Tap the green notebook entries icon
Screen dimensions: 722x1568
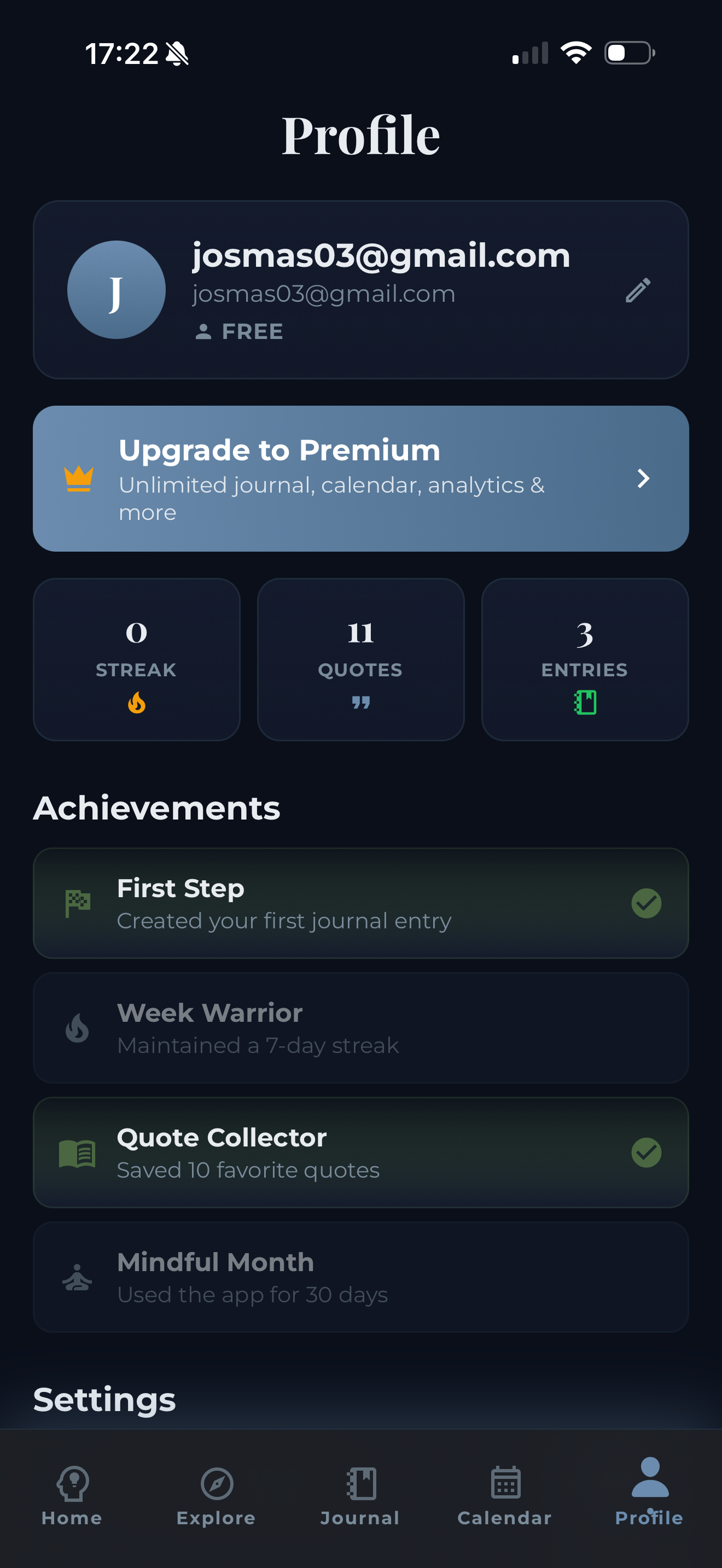(x=585, y=703)
